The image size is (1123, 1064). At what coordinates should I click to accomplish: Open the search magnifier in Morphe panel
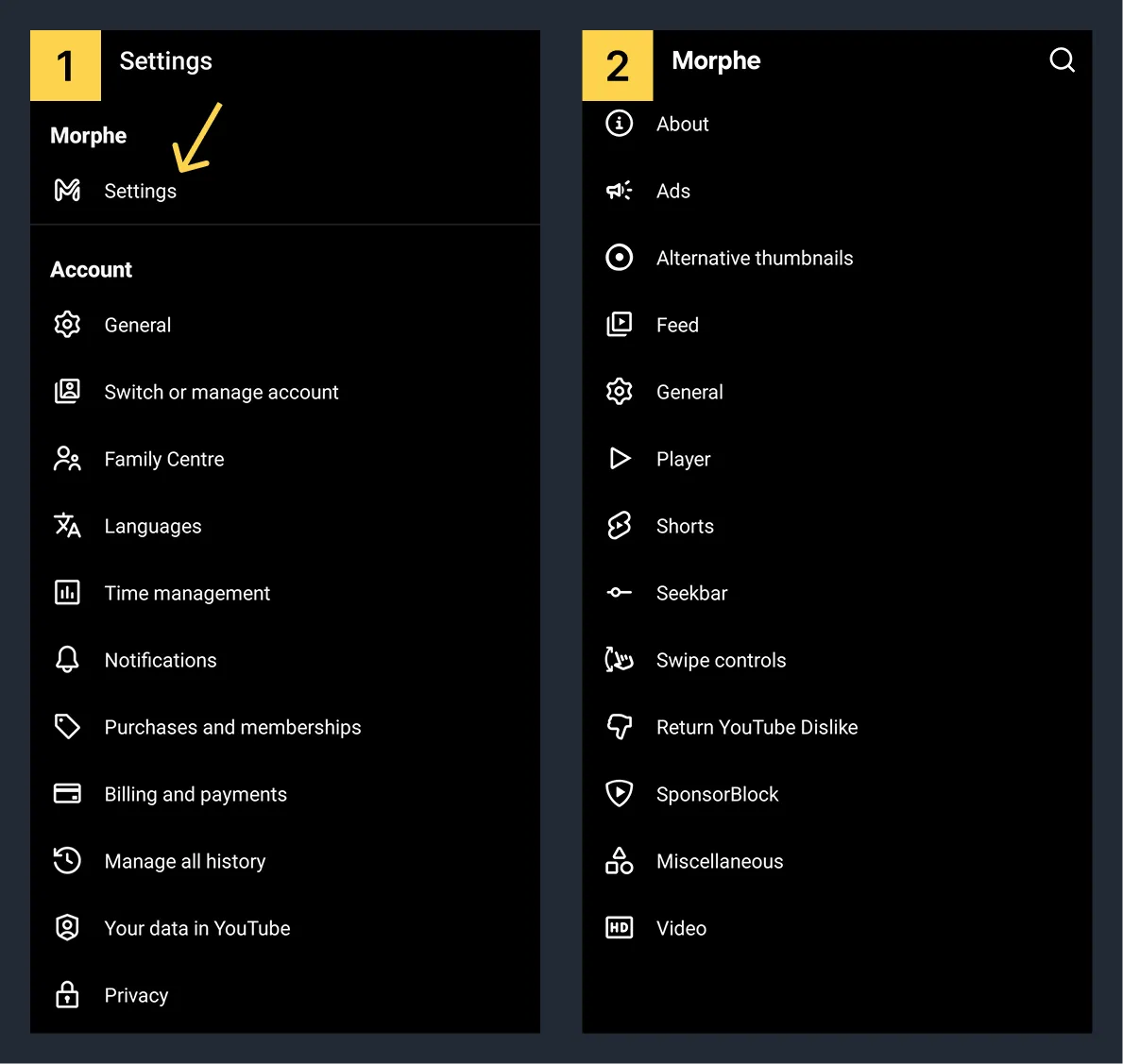pos(1062,60)
